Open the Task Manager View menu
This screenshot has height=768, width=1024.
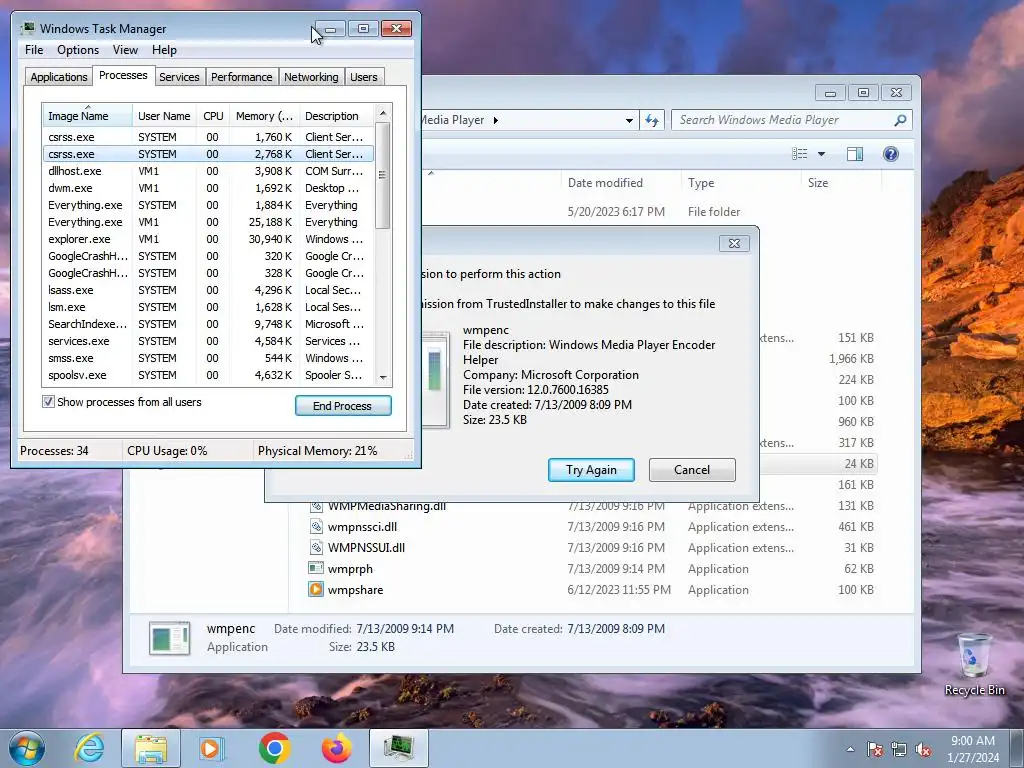click(x=125, y=50)
